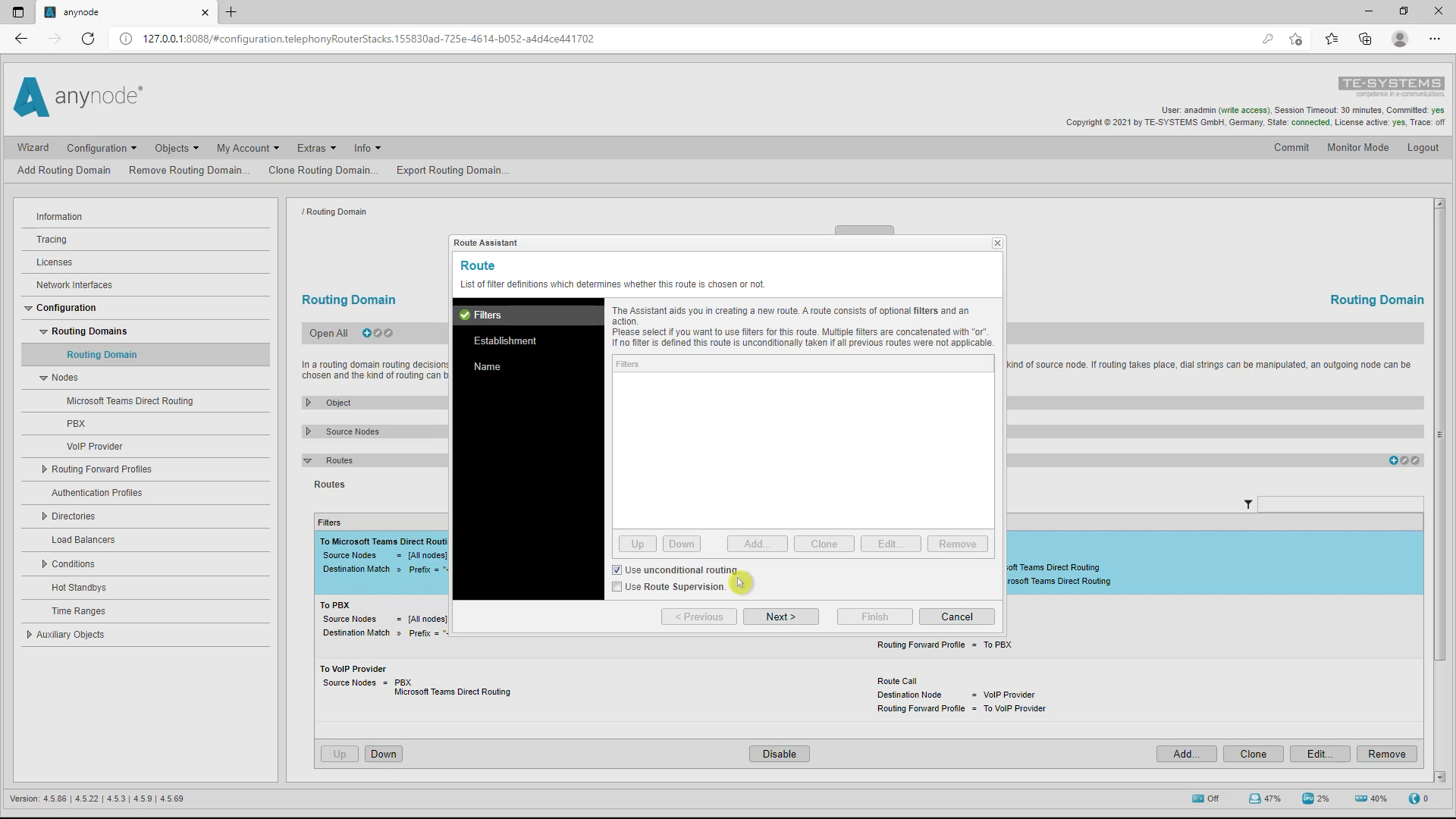Viewport: 1456px width, 819px height.
Task: Switch to Monitor Mode
Action: click(x=1357, y=148)
